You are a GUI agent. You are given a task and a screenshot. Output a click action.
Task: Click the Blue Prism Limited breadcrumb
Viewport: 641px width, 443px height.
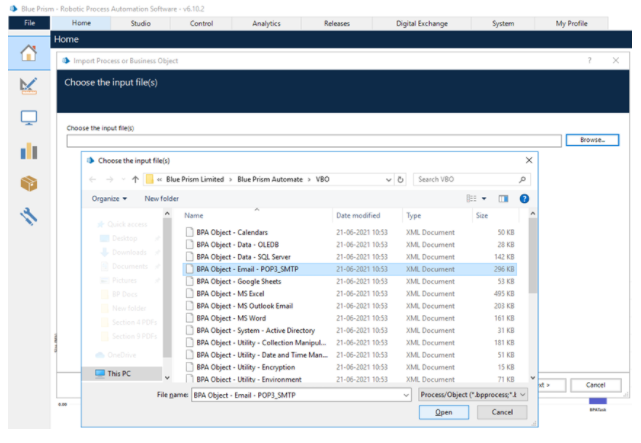pyautogui.click(x=195, y=179)
